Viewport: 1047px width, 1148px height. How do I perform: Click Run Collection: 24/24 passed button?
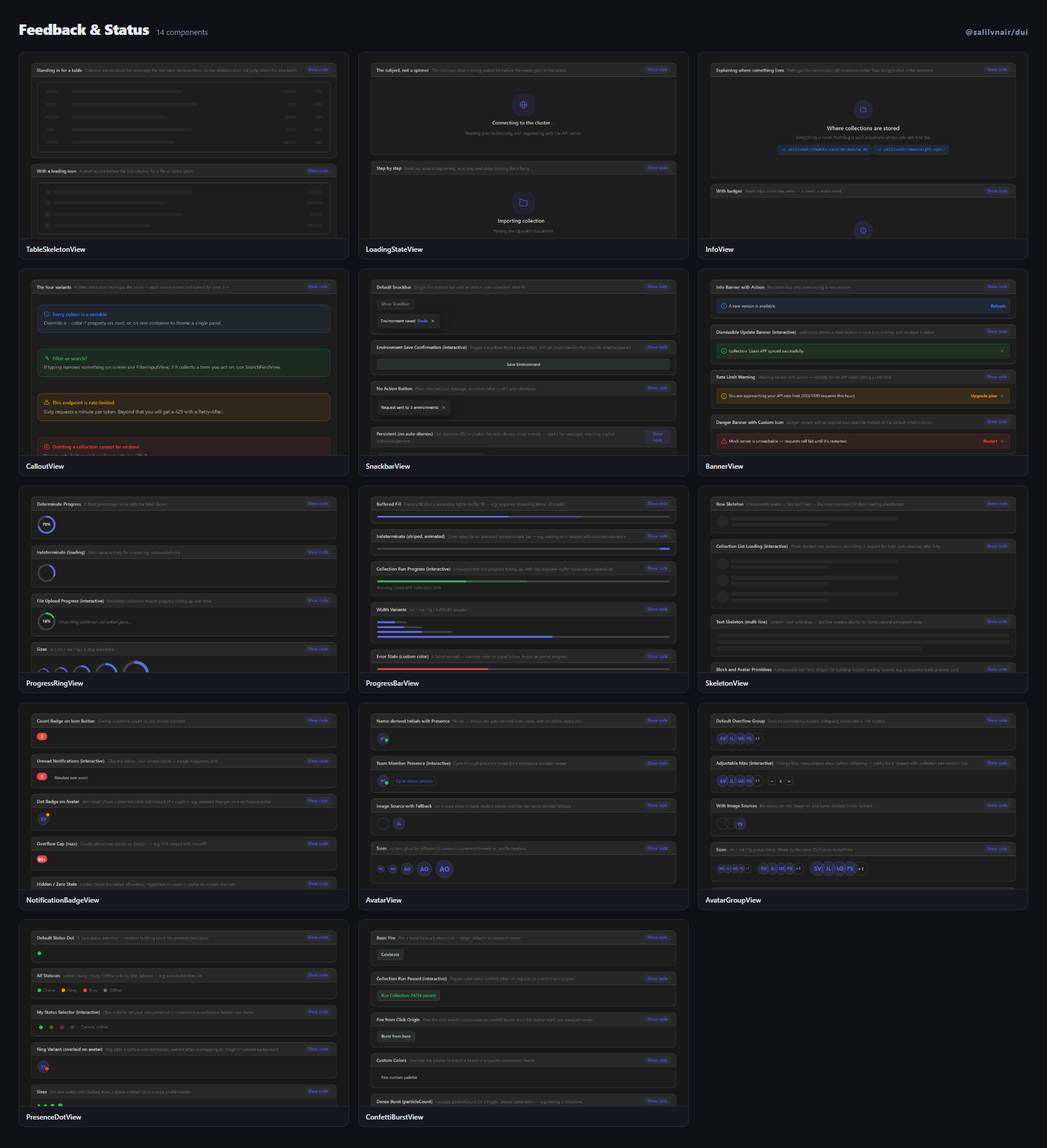[x=408, y=996]
